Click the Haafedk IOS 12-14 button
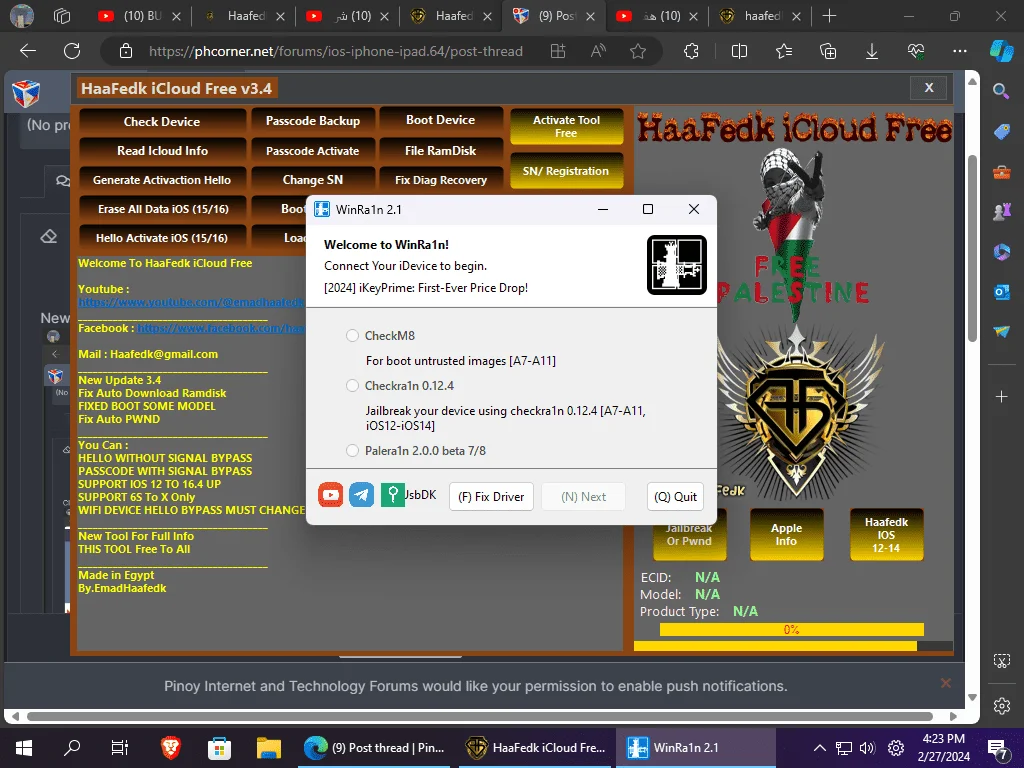1024x768 pixels. [886, 534]
